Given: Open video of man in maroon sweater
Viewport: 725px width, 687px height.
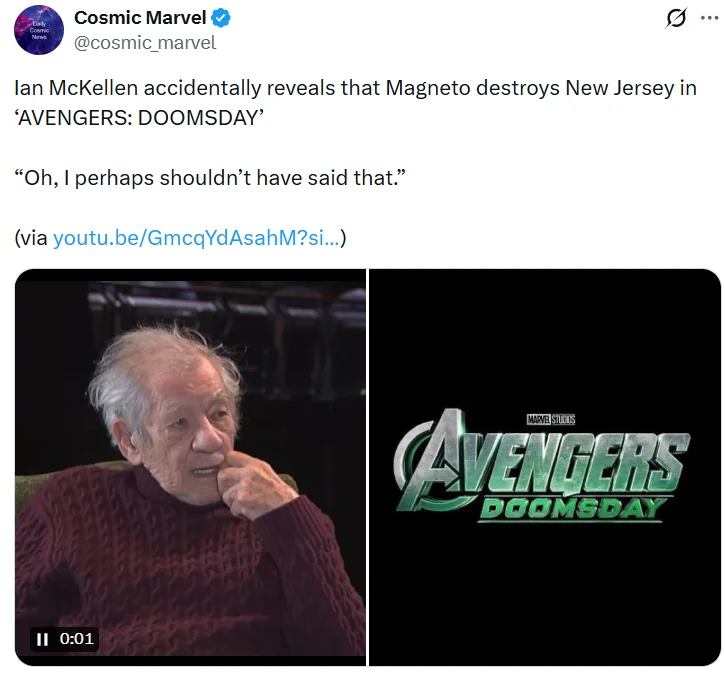Looking at the screenshot, I should 190,467.
